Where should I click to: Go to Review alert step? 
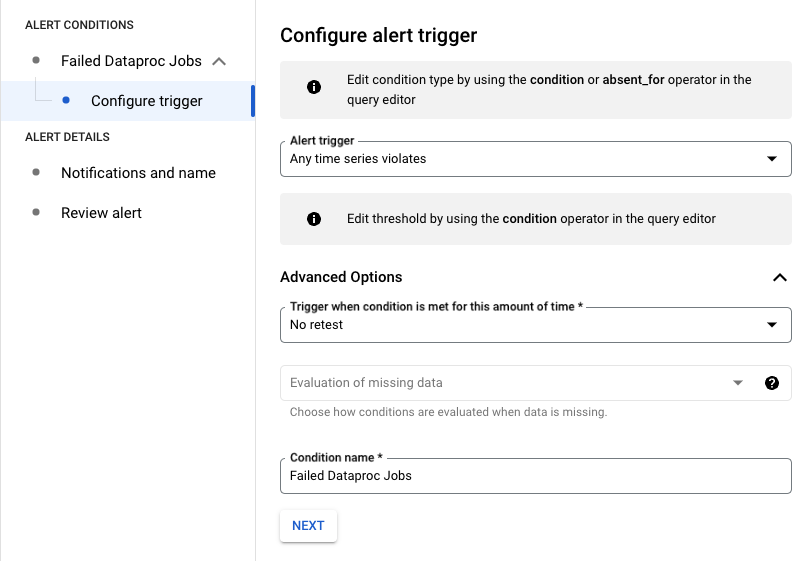click(x=101, y=213)
